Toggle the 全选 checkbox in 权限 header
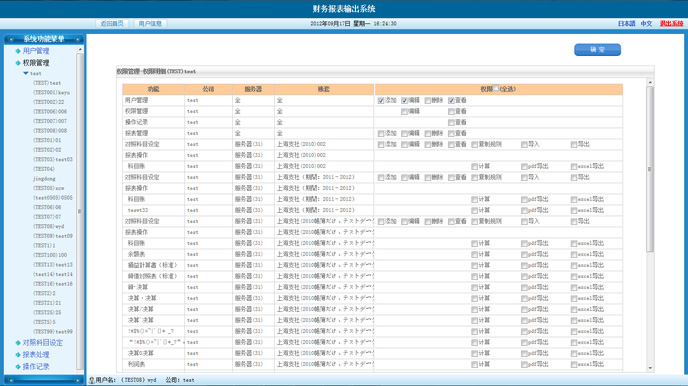The image size is (688, 386). 495,88
